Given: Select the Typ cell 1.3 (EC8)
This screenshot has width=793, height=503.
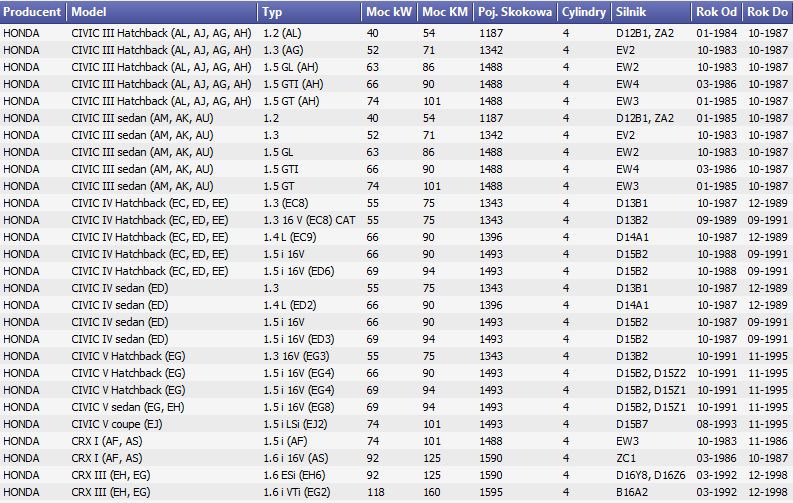Looking at the screenshot, I should (x=286, y=203).
